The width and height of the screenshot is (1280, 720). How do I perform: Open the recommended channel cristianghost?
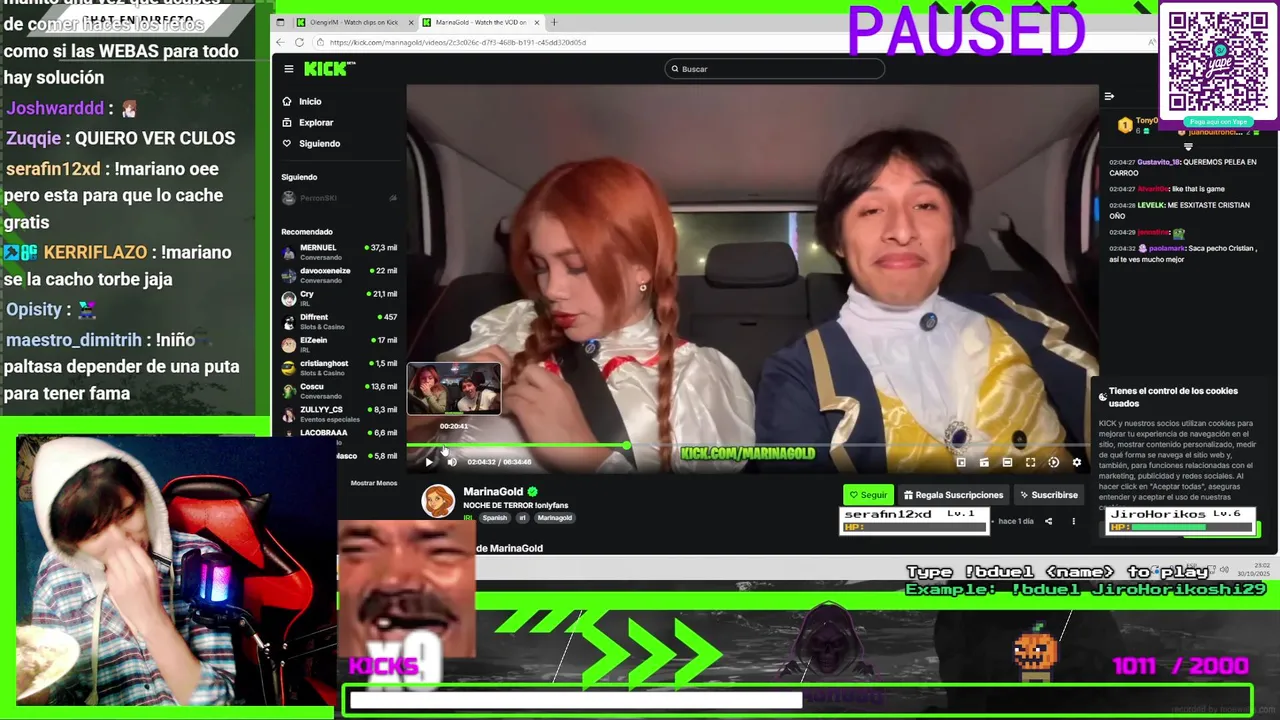click(339, 367)
